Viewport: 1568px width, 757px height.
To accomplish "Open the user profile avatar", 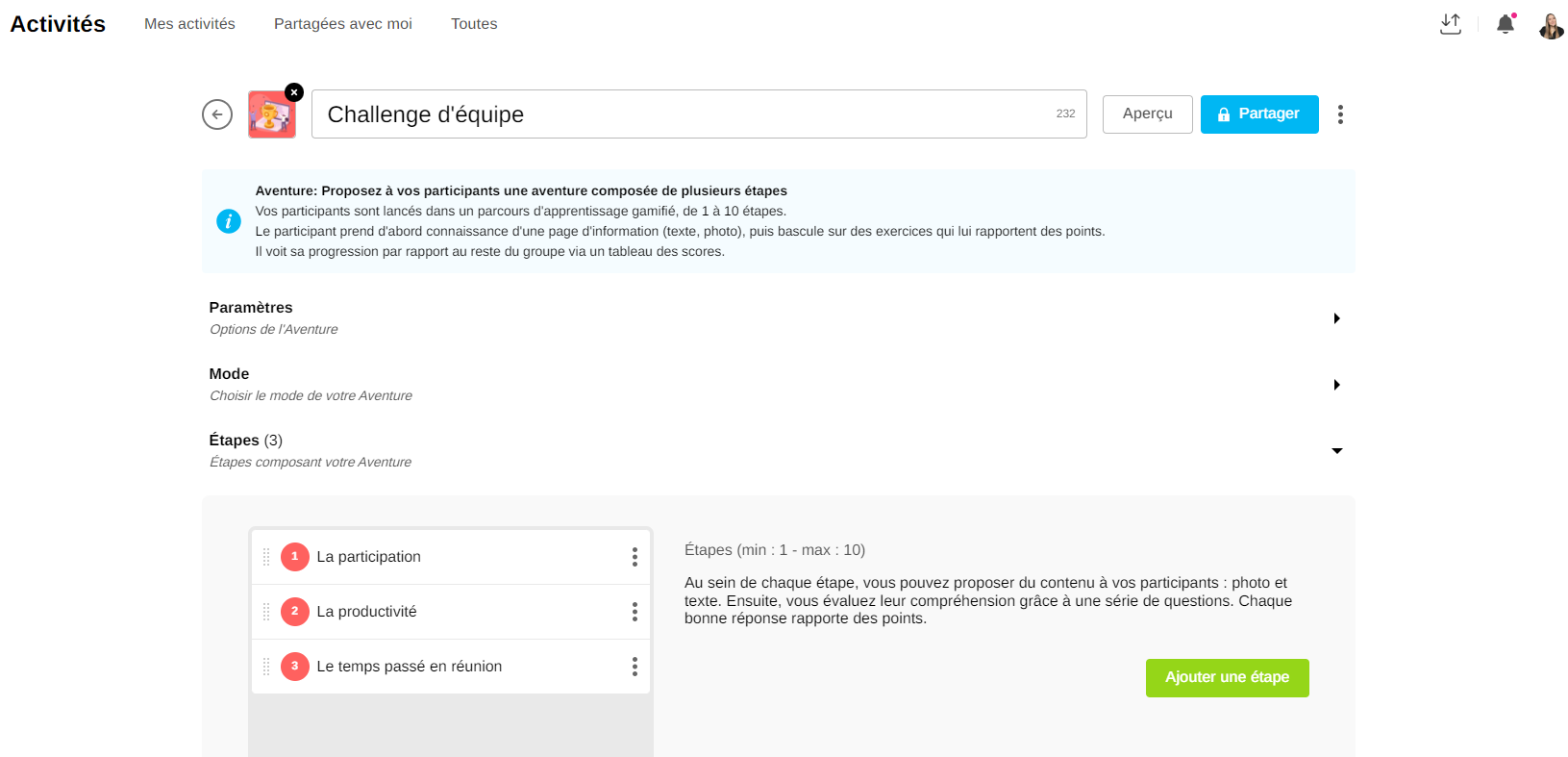I will pos(1551,25).
